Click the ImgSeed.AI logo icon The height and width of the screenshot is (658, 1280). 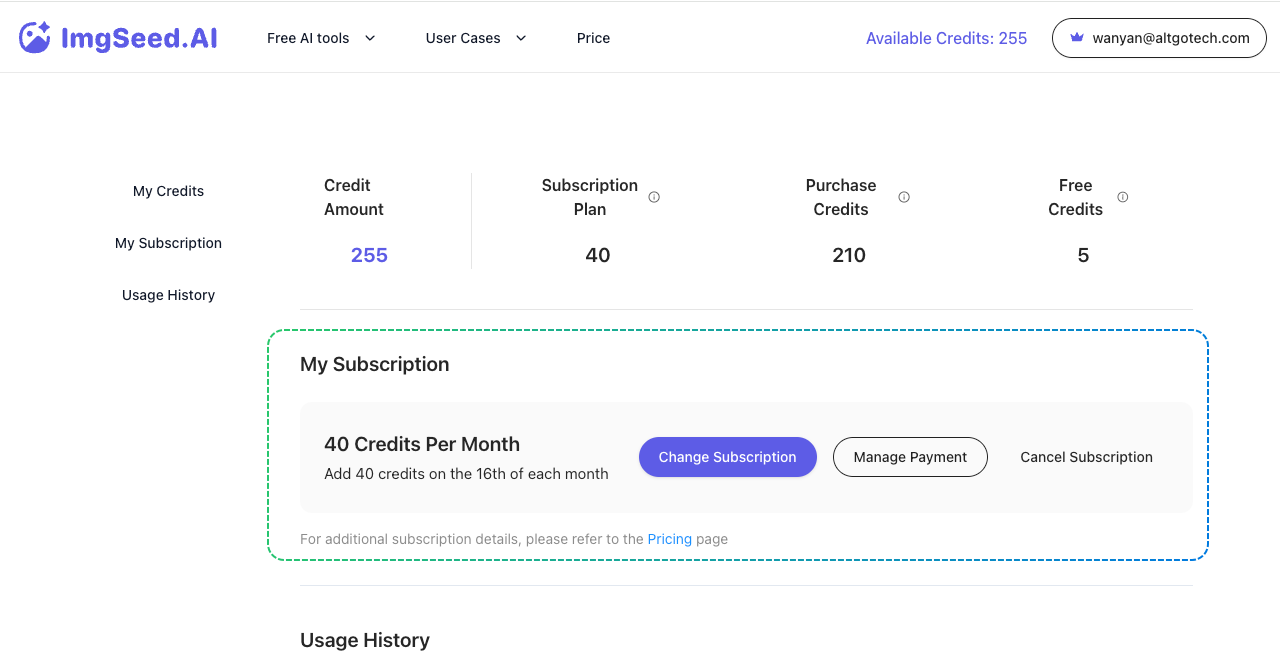point(35,38)
